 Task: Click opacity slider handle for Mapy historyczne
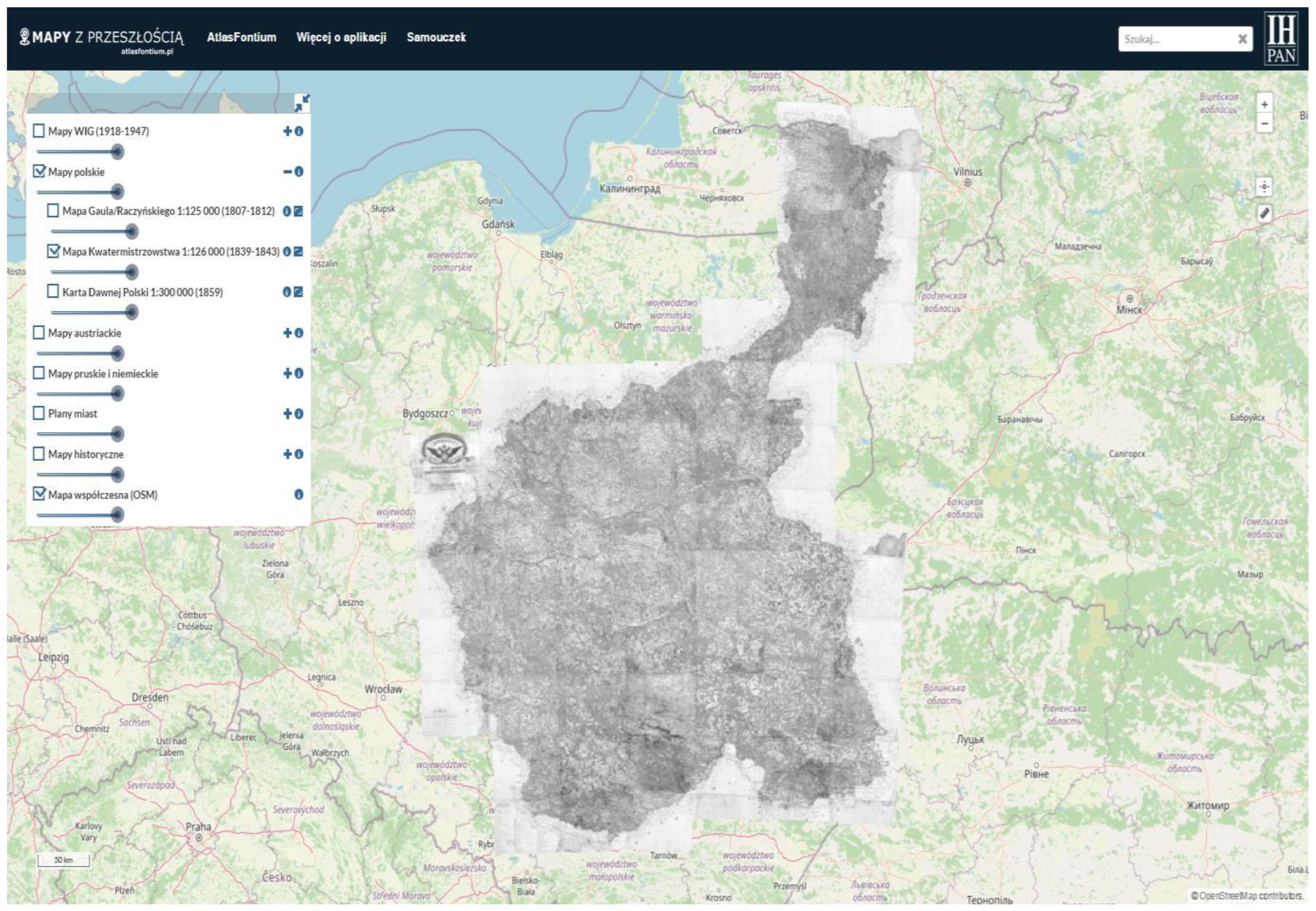coord(117,475)
